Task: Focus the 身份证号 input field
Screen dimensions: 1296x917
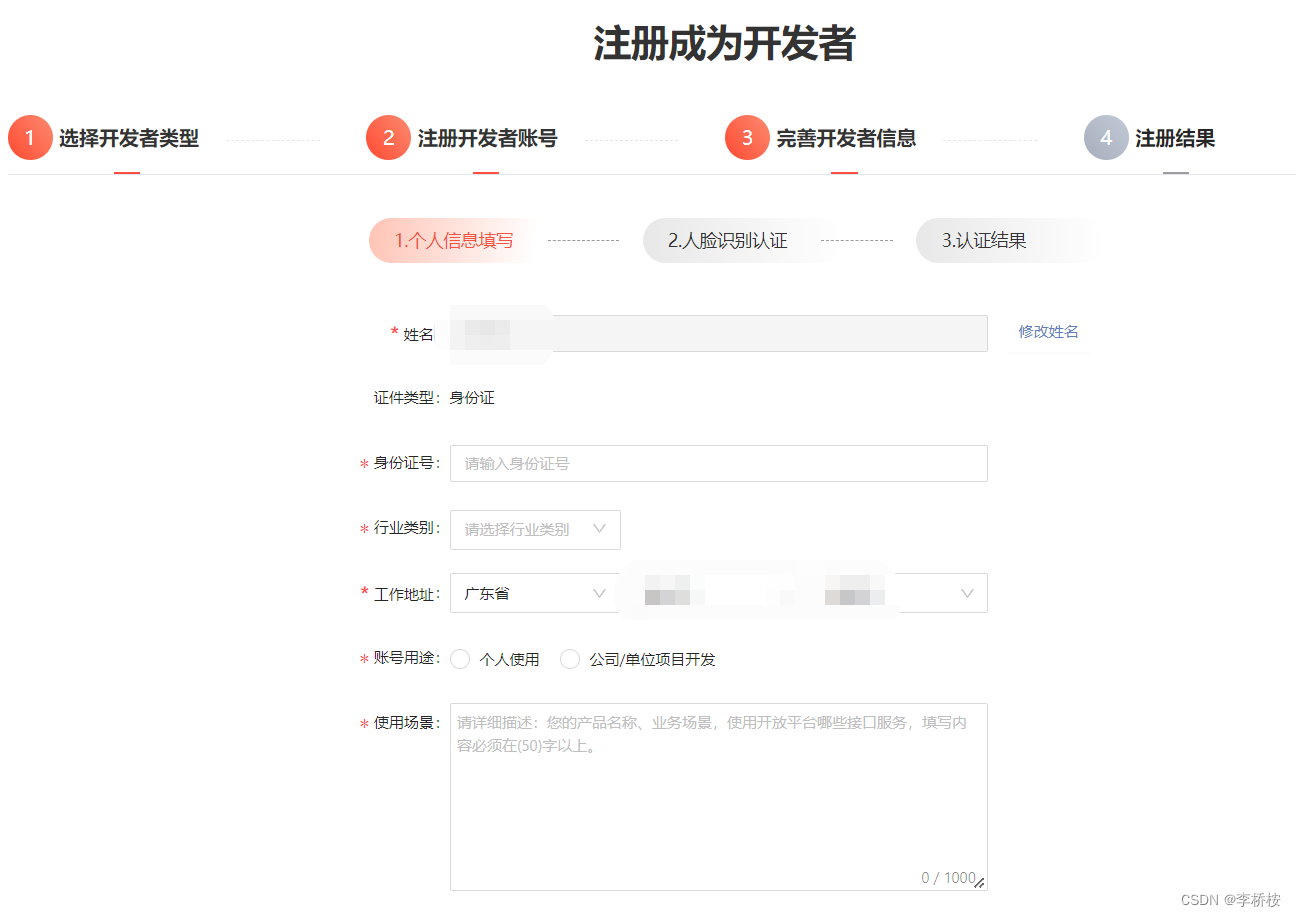Action: click(719, 463)
